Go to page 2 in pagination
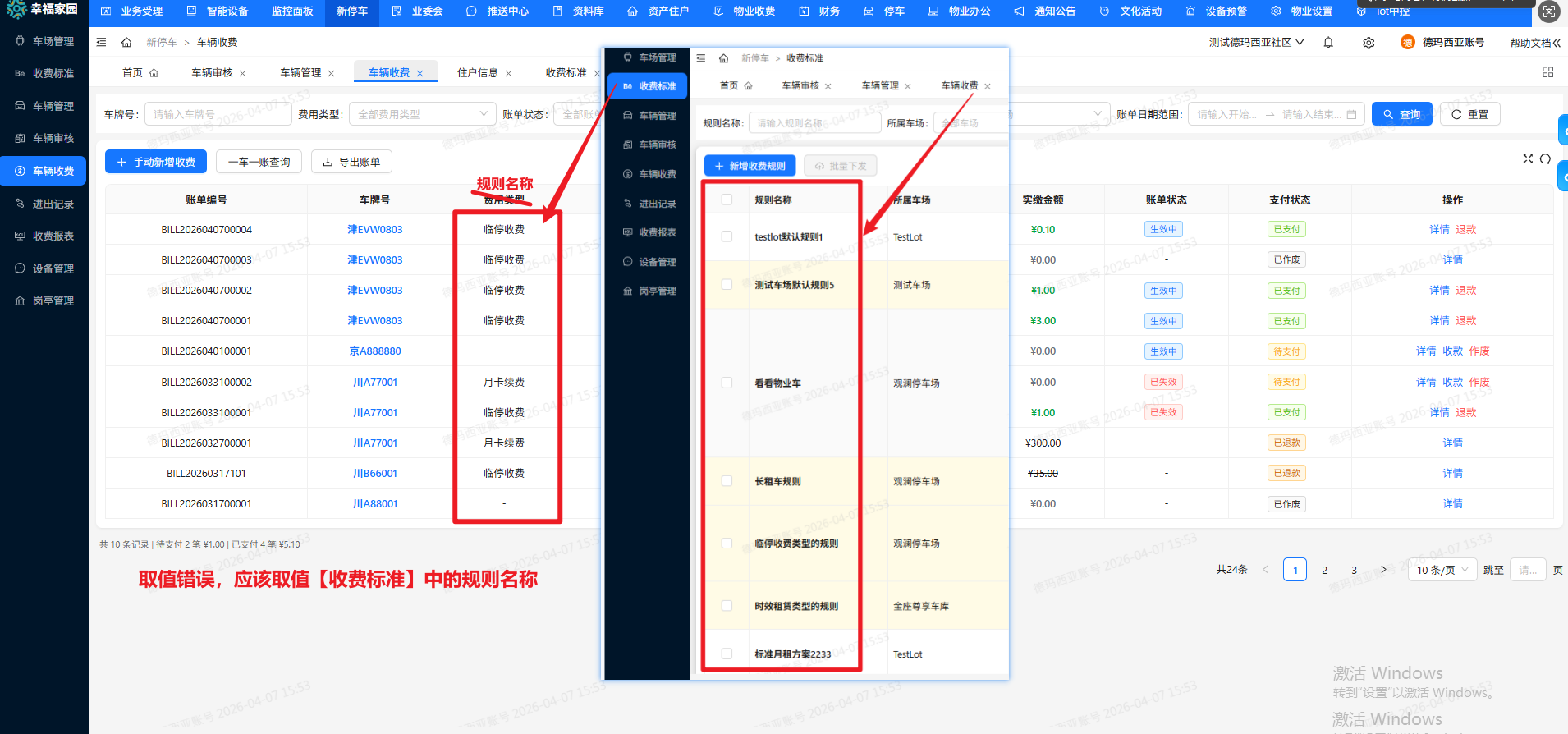 (1324, 570)
